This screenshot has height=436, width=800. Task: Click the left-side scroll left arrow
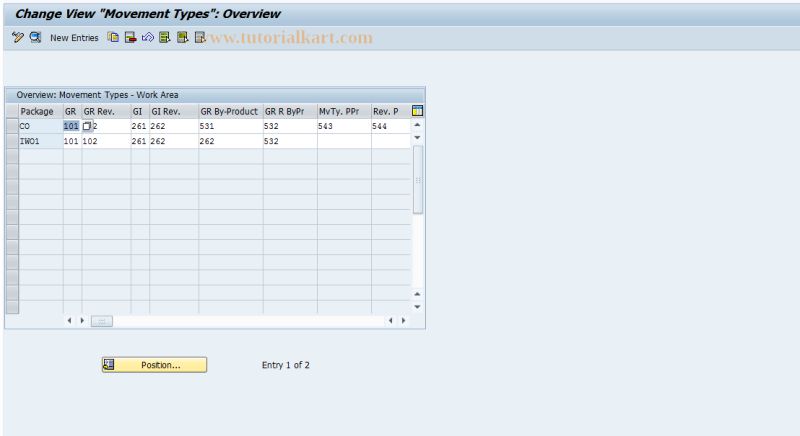point(69,321)
